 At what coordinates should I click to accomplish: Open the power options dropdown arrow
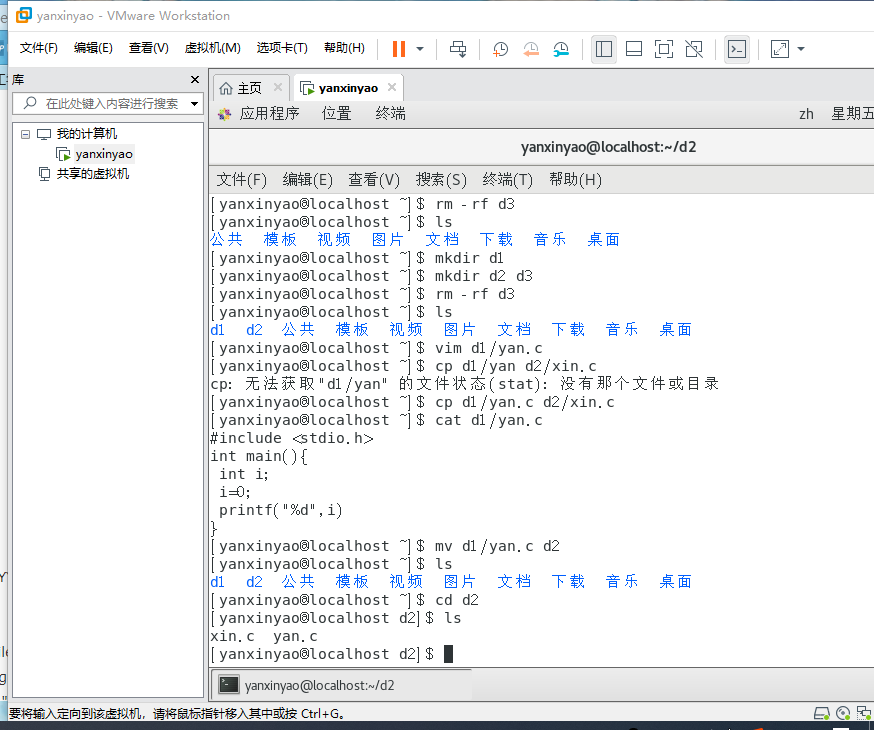(x=420, y=49)
